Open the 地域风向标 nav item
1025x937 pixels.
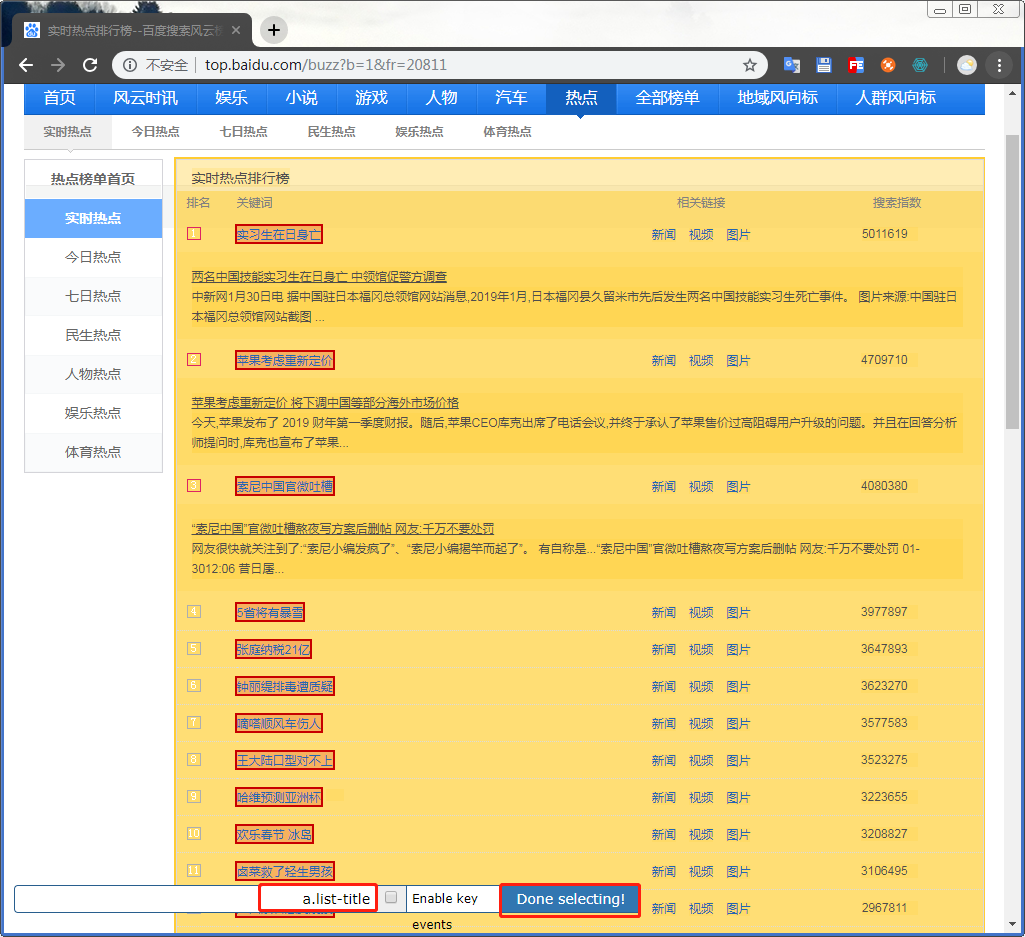tap(778, 98)
